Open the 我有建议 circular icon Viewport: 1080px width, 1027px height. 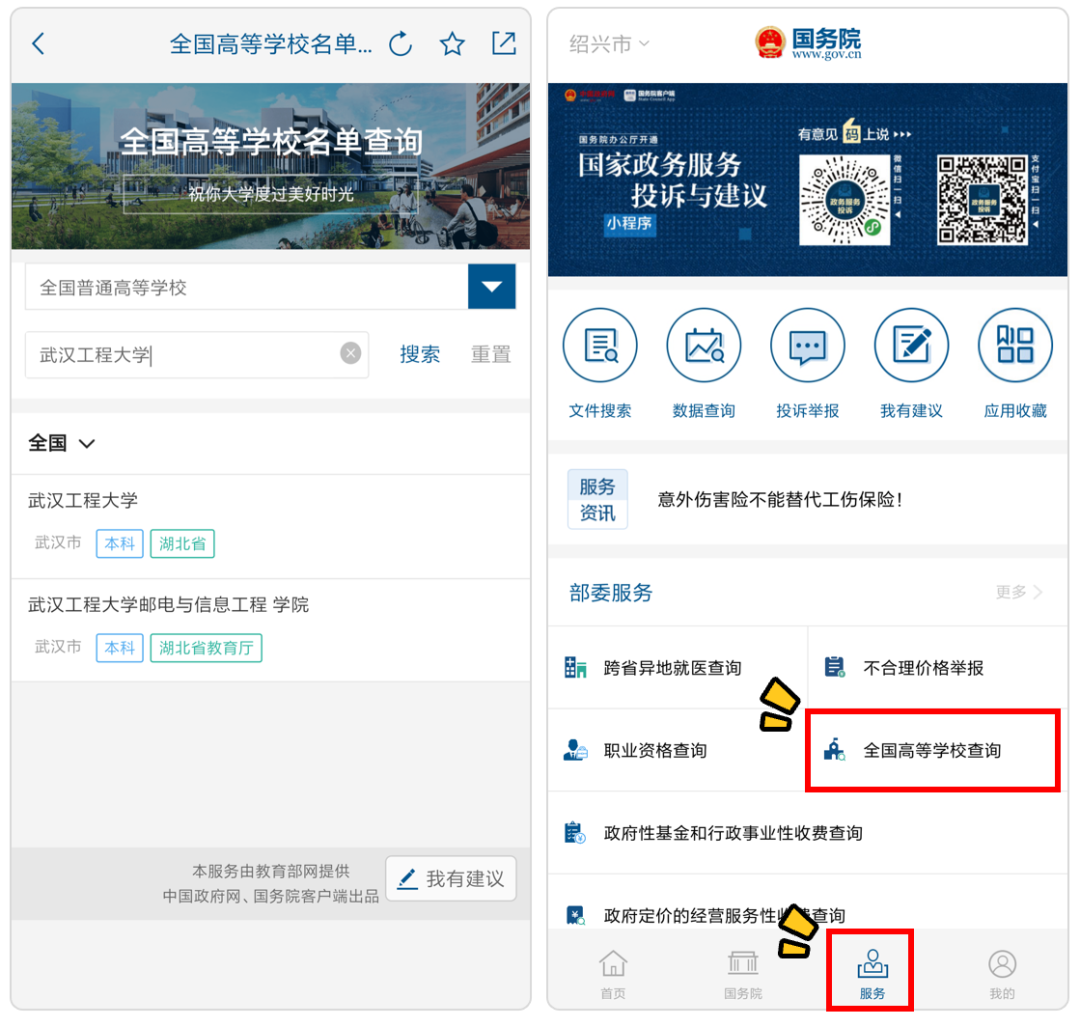point(911,345)
